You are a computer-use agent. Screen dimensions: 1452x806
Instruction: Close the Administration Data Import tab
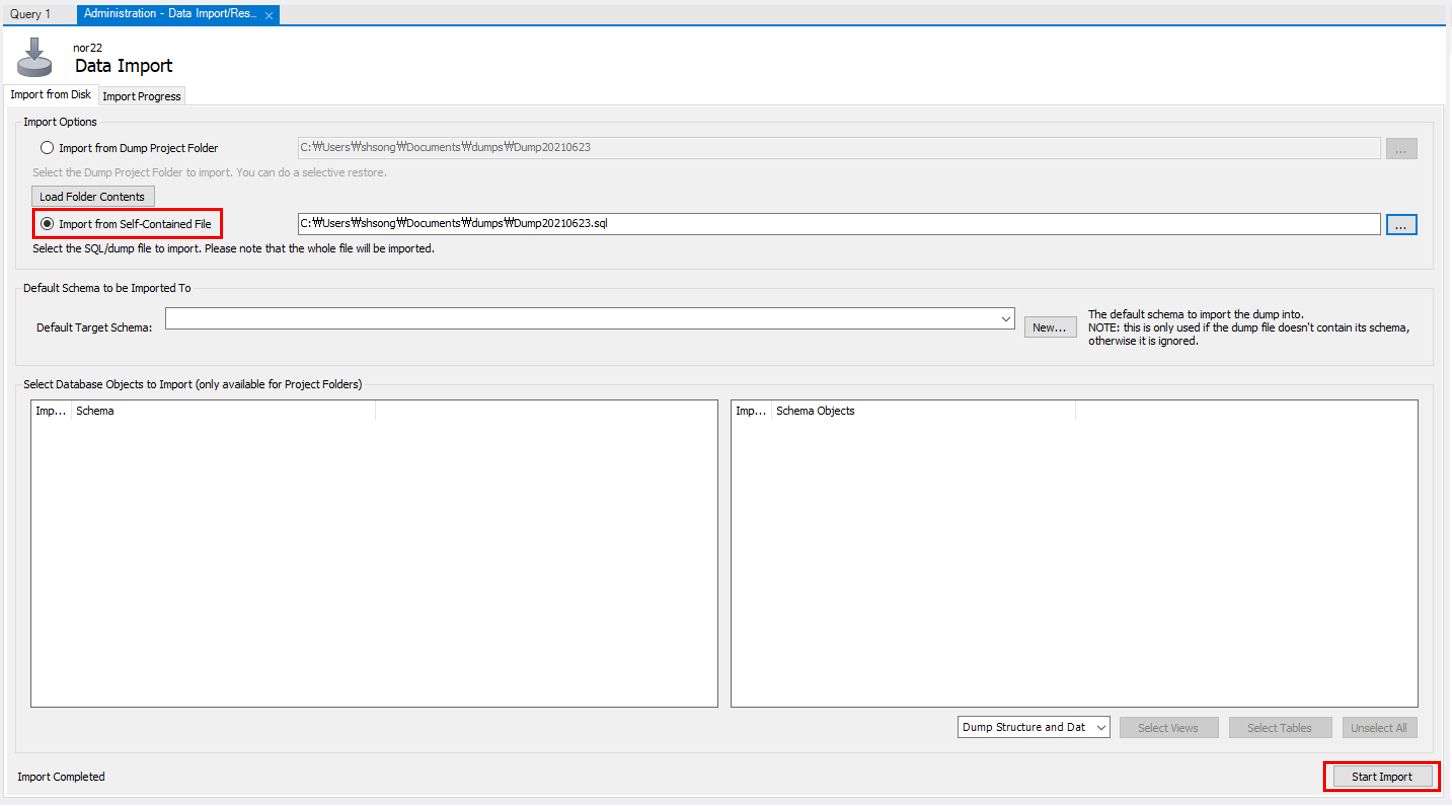(269, 16)
